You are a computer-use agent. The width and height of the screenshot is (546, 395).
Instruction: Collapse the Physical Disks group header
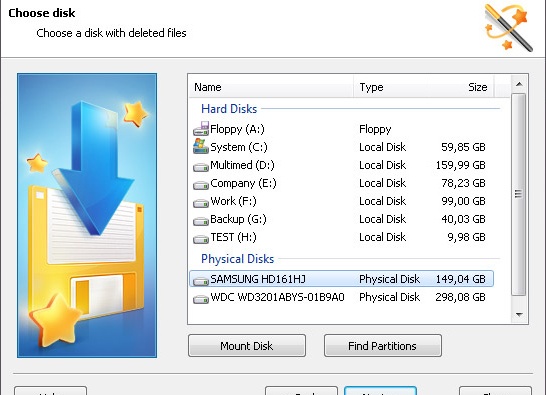(x=237, y=259)
